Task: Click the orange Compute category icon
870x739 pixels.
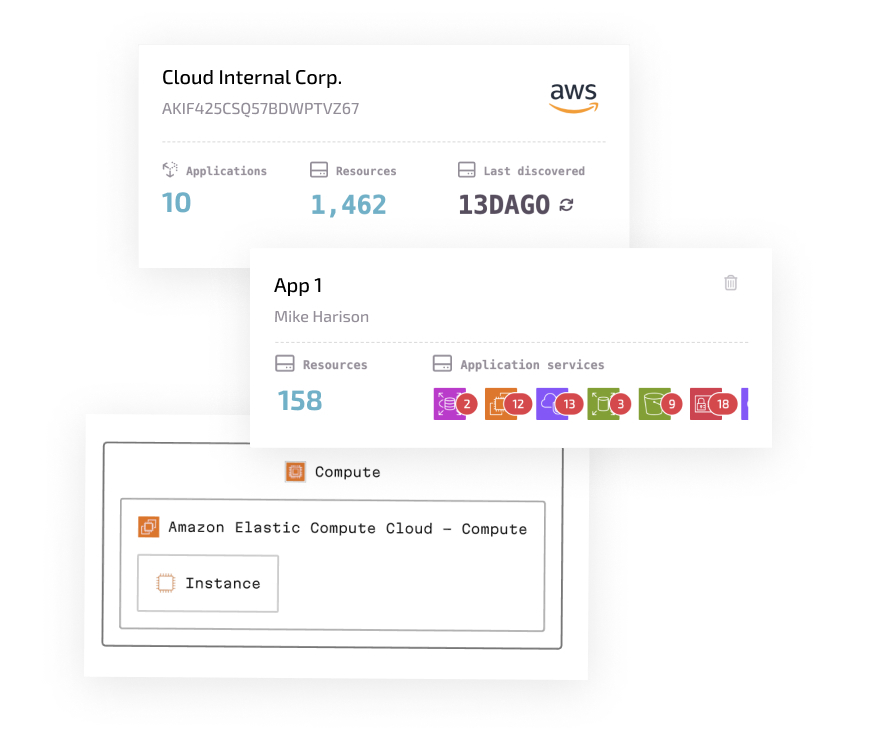Action: click(295, 472)
